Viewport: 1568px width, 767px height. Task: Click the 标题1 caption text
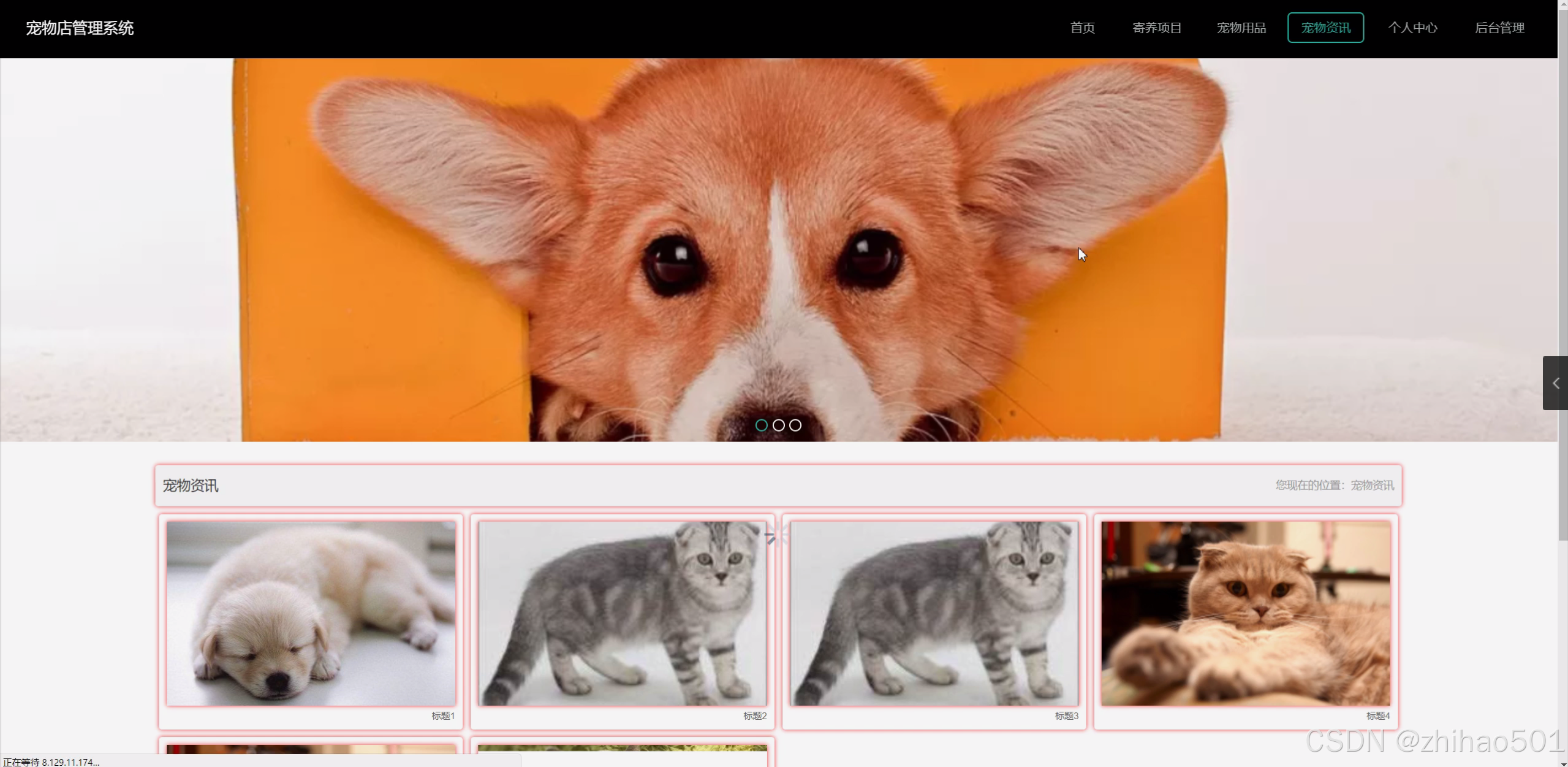click(x=442, y=715)
